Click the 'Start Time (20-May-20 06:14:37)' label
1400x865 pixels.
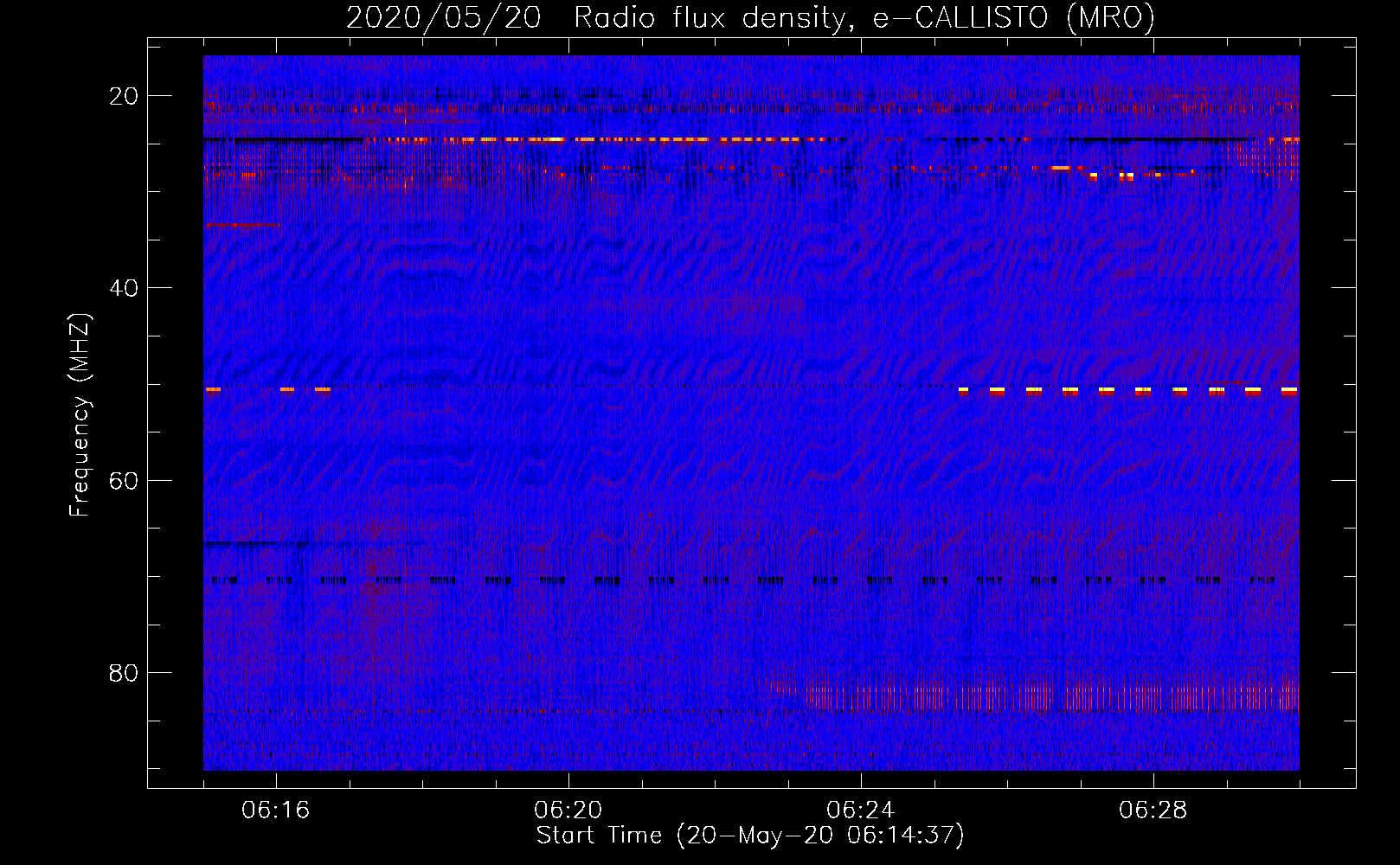(x=750, y=836)
